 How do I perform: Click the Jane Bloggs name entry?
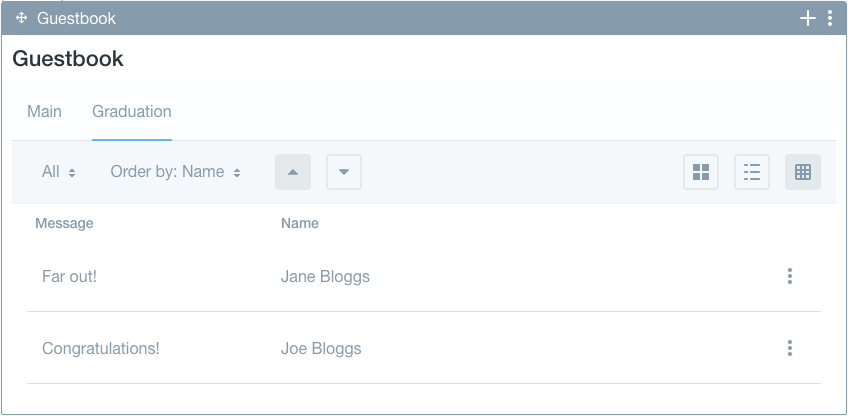click(325, 276)
